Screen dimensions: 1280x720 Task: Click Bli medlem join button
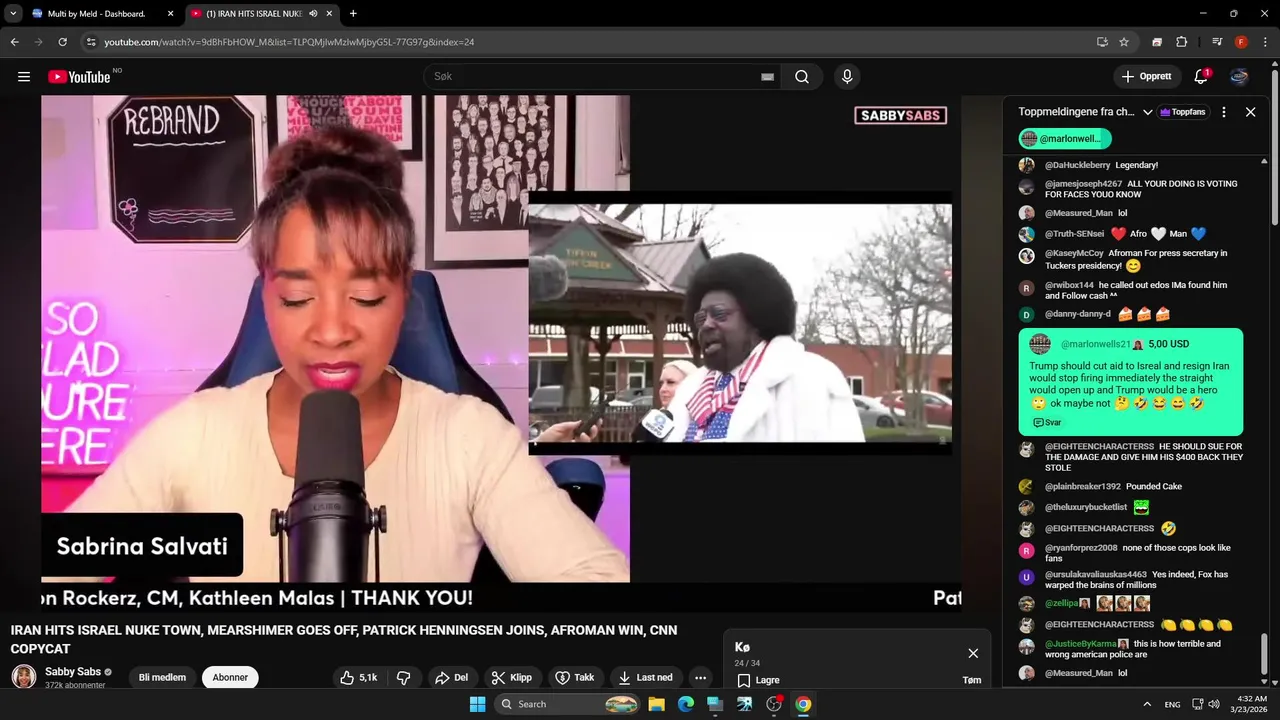pos(162,677)
